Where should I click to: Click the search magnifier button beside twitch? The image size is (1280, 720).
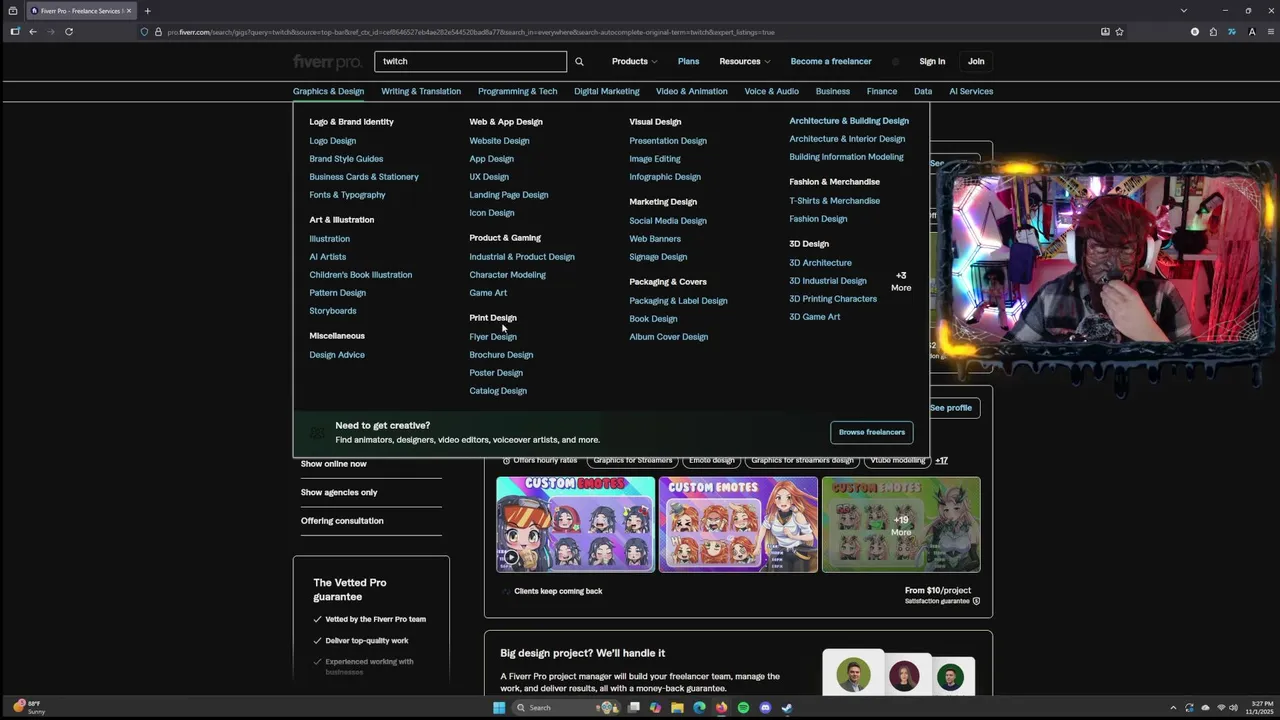[x=579, y=62]
